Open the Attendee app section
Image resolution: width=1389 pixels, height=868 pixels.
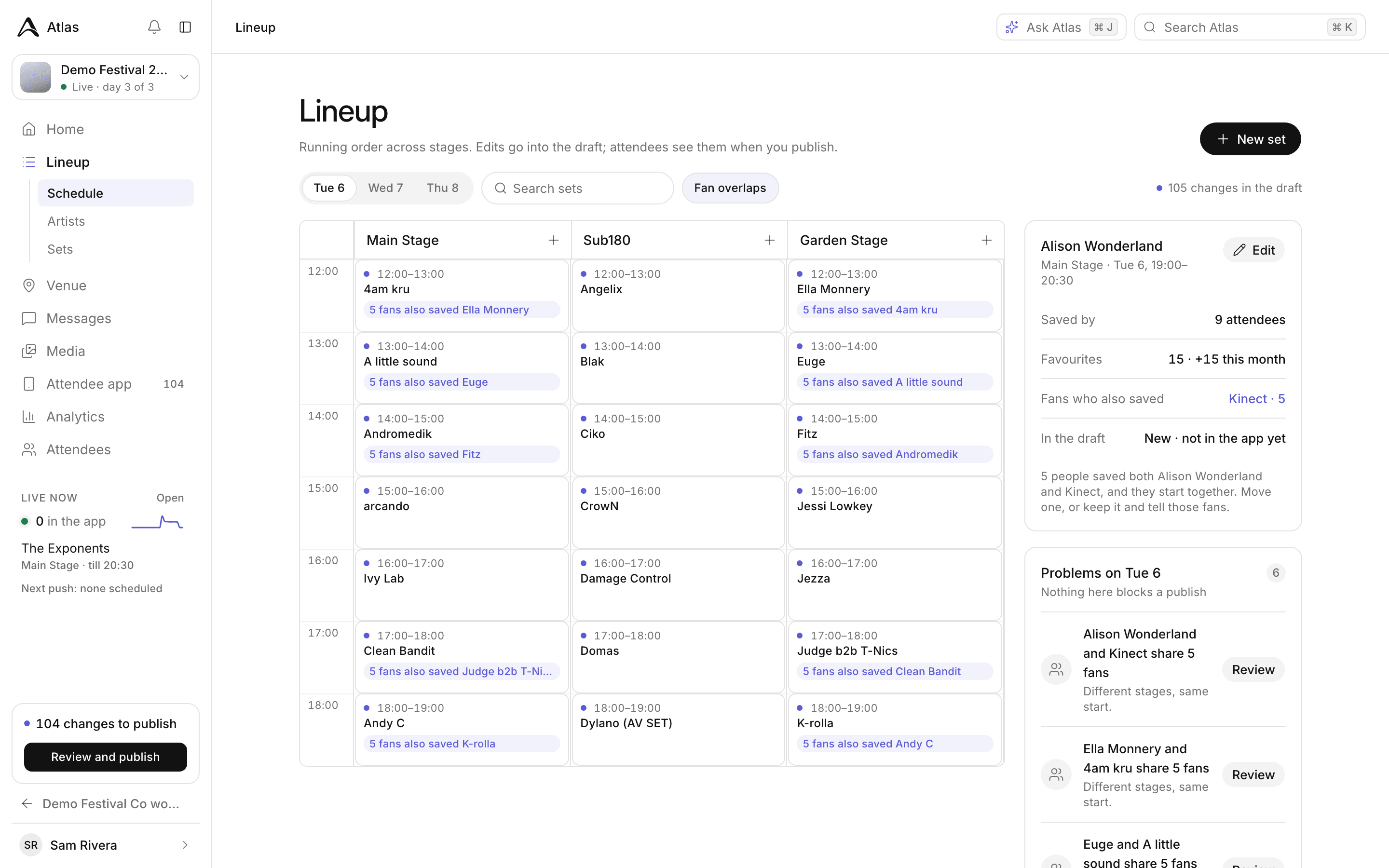tap(106, 383)
